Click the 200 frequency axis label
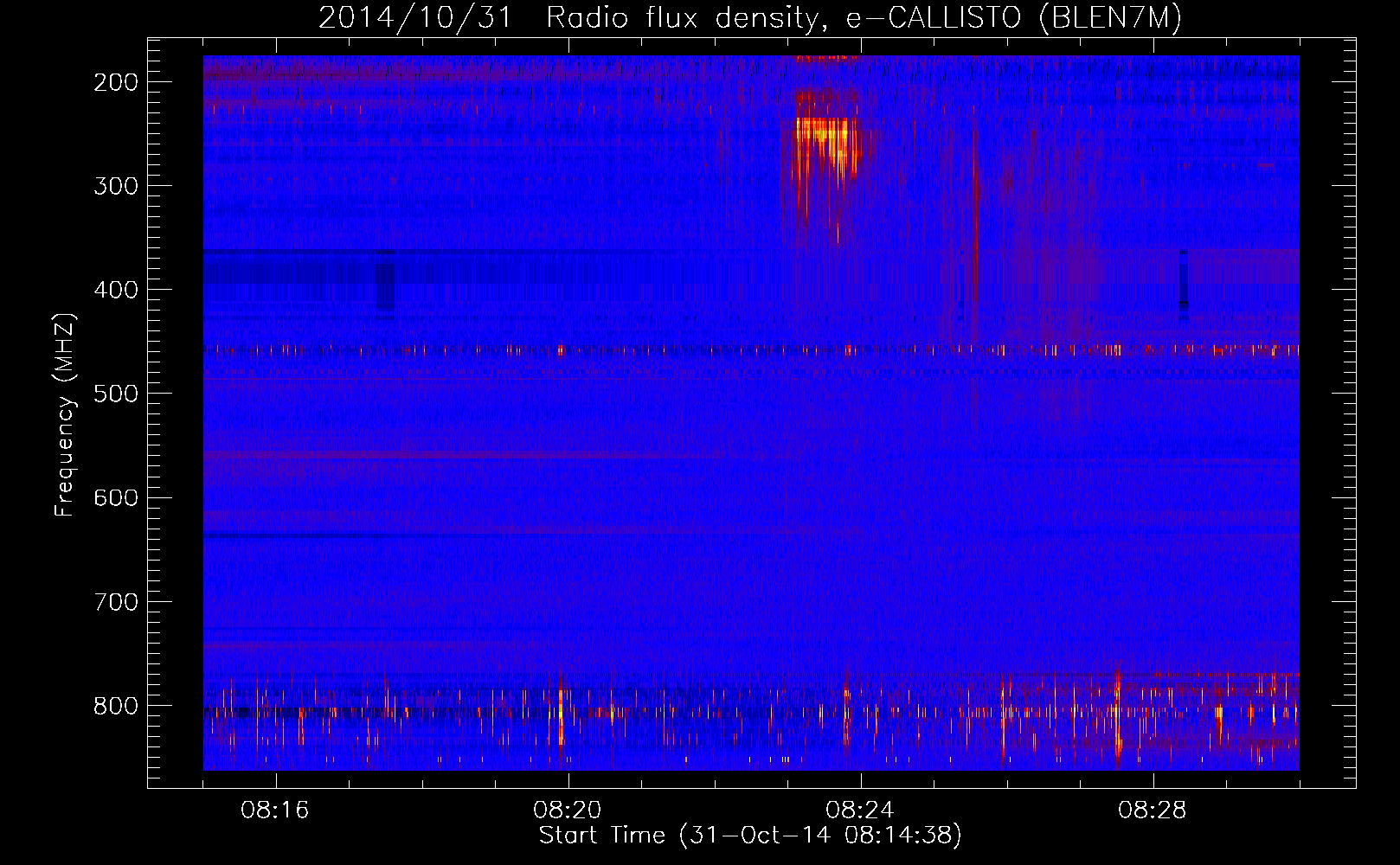Screen dimensions: 1400x865 pyautogui.click(x=116, y=82)
